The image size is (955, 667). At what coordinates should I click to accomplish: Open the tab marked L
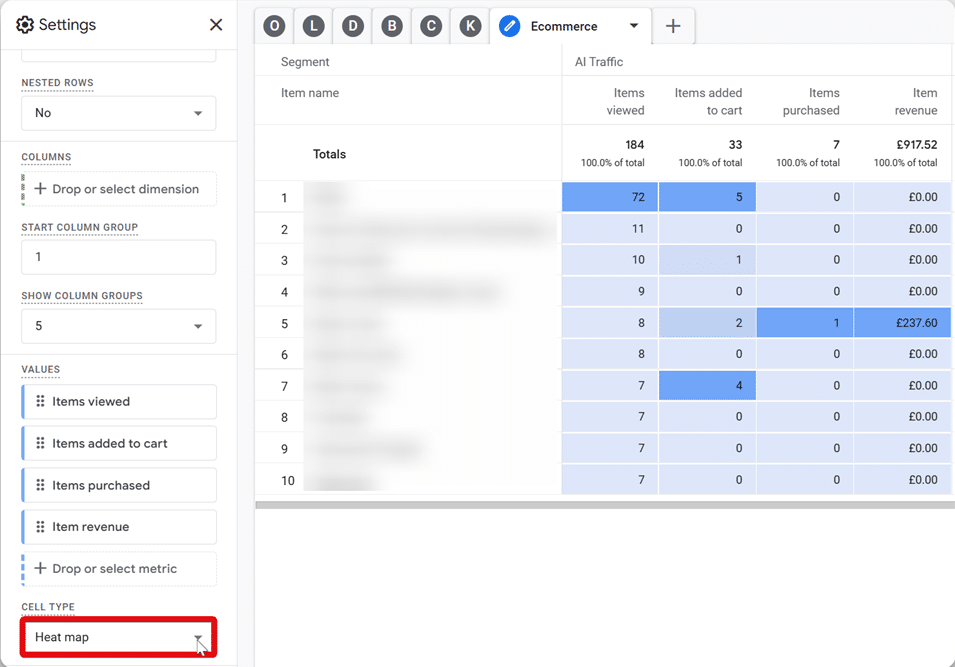pos(314,26)
